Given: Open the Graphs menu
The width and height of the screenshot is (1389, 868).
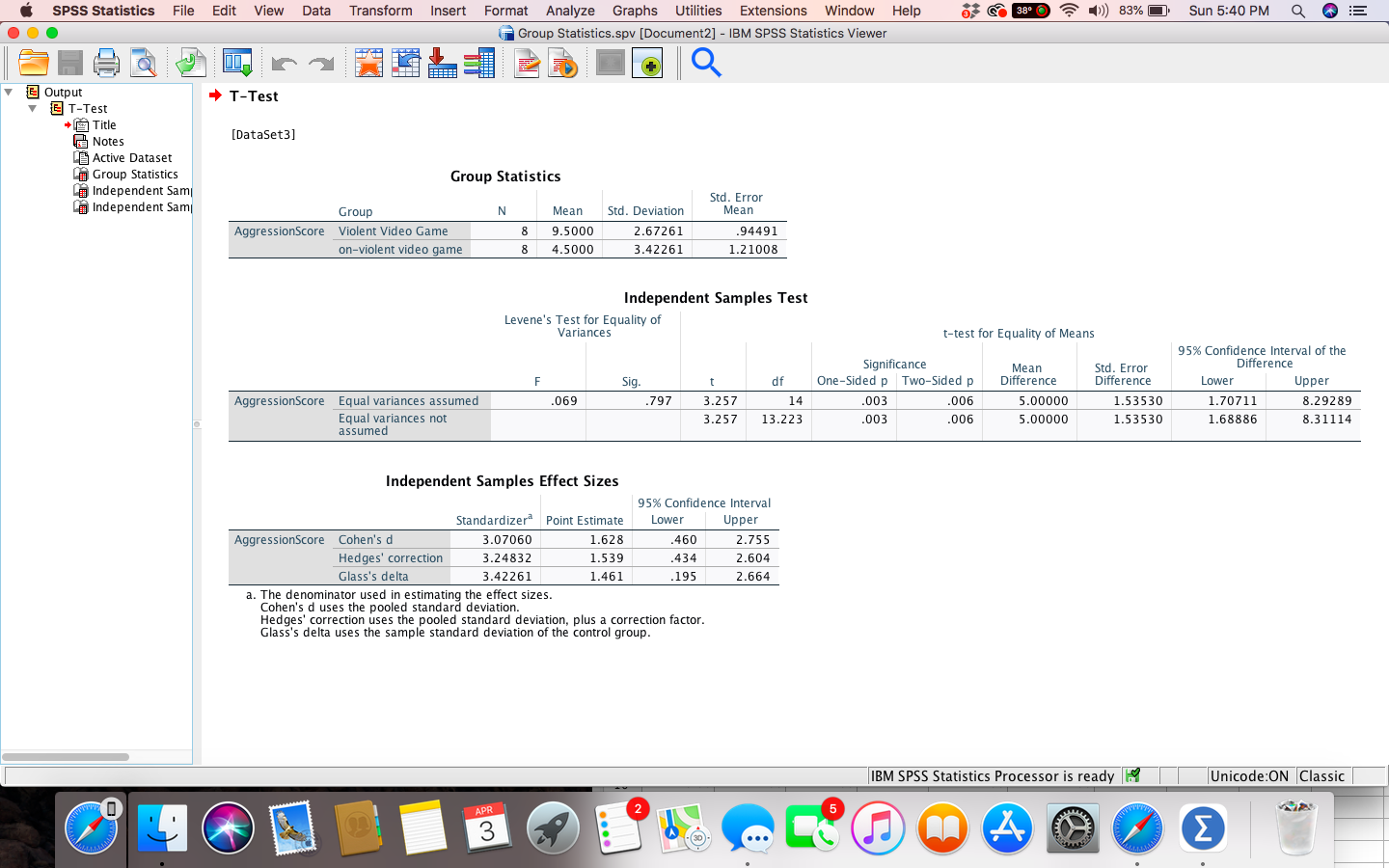Looking at the screenshot, I should click(x=635, y=11).
